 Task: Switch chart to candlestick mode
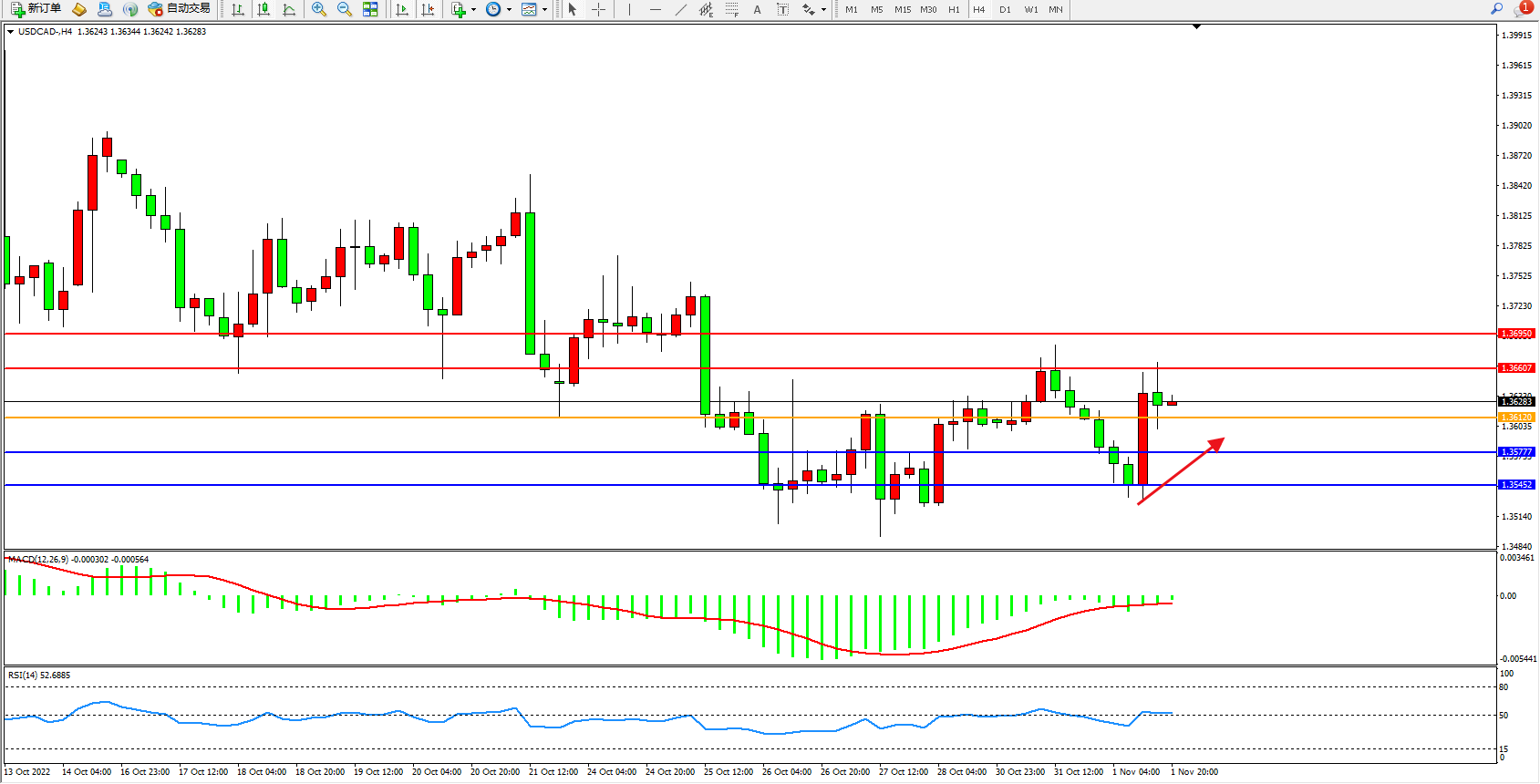pos(264,9)
